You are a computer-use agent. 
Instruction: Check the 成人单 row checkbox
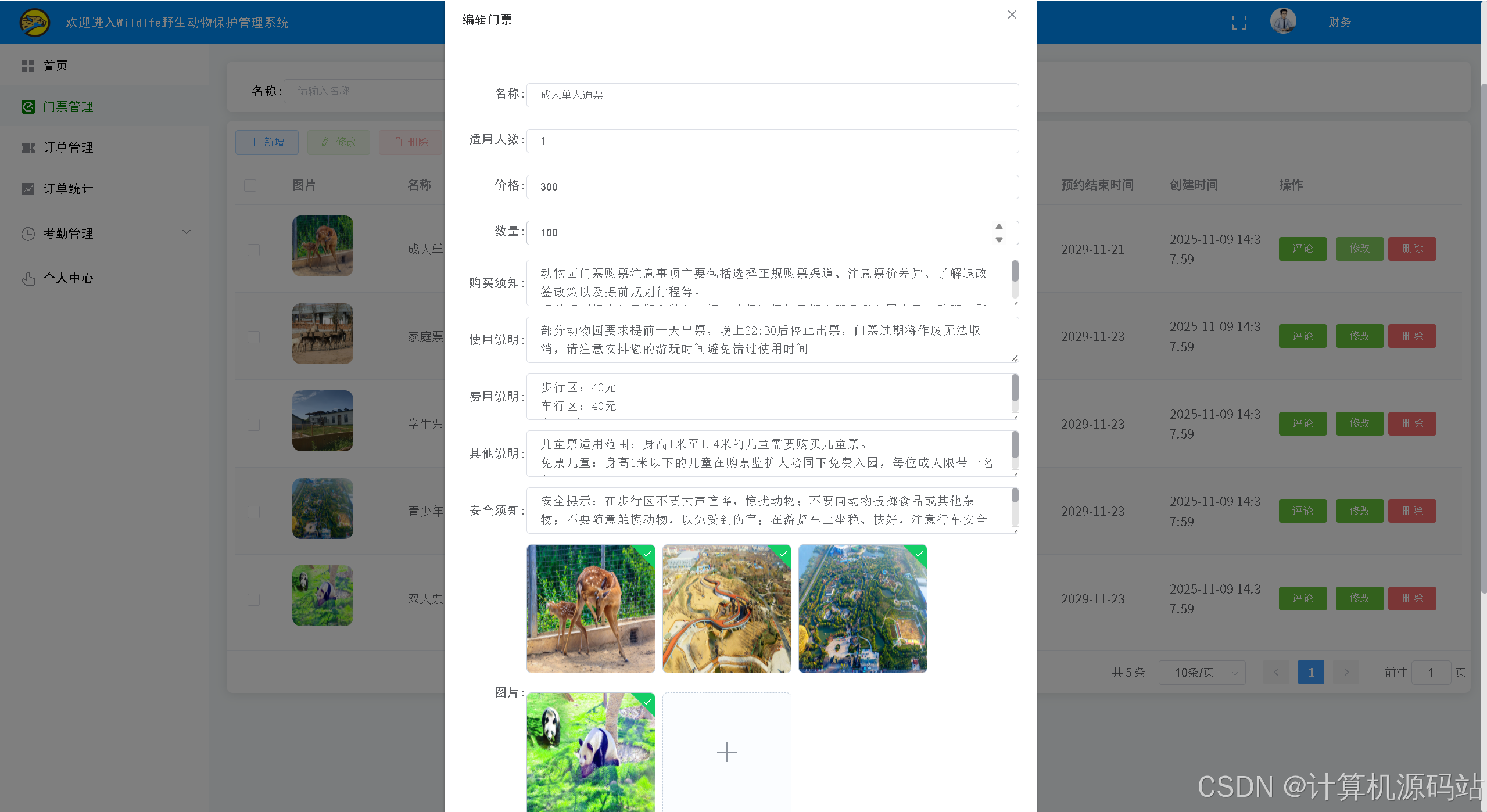[x=253, y=249]
